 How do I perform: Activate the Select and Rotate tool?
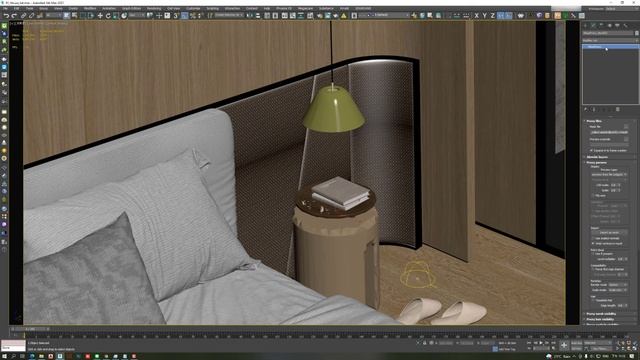(x=108, y=16)
